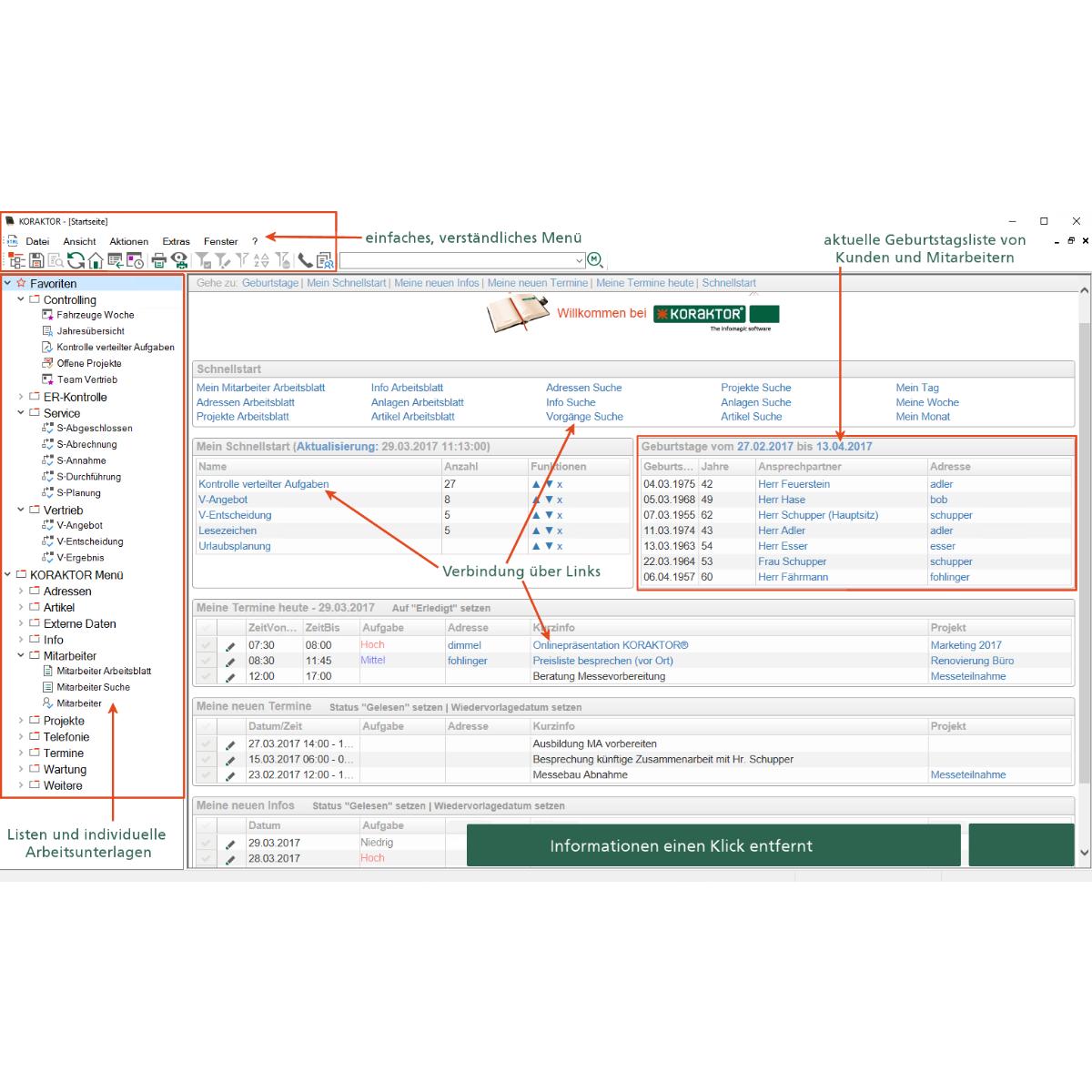Tick the checkbox for the 08:30 appointment

(x=206, y=661)
